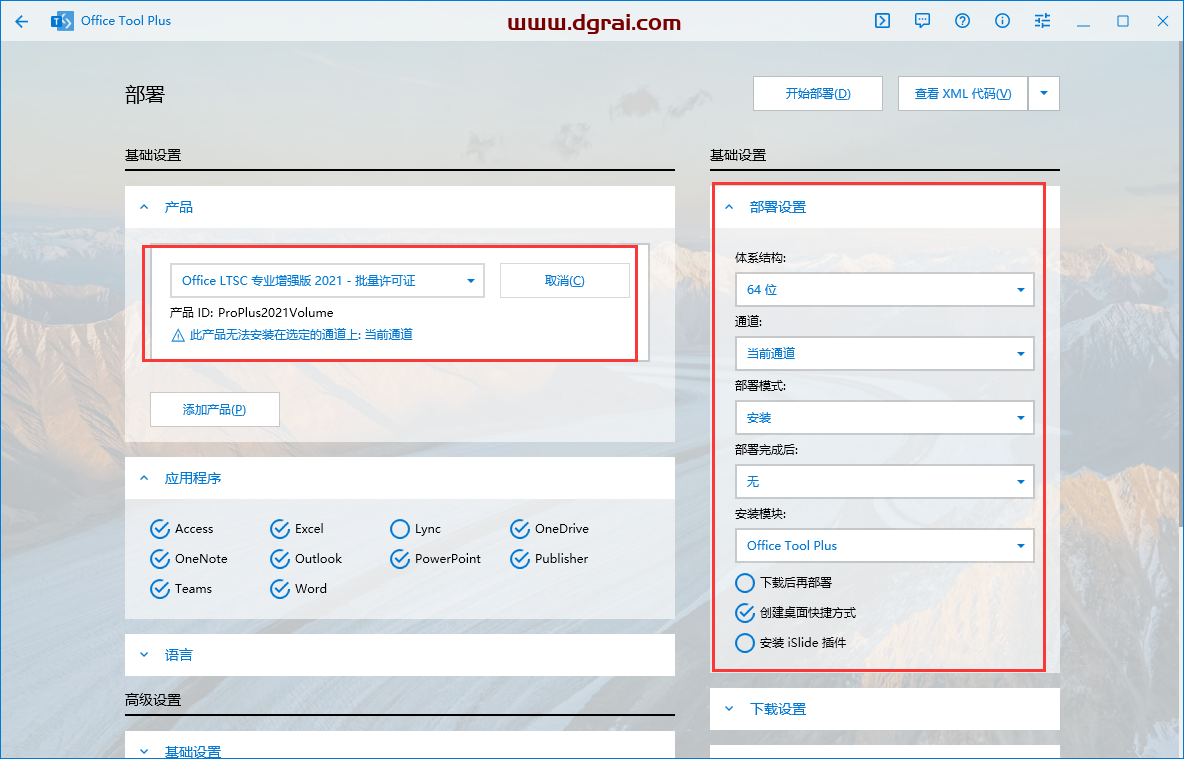Expand the collapsed 语言 section

pos(144,655)
